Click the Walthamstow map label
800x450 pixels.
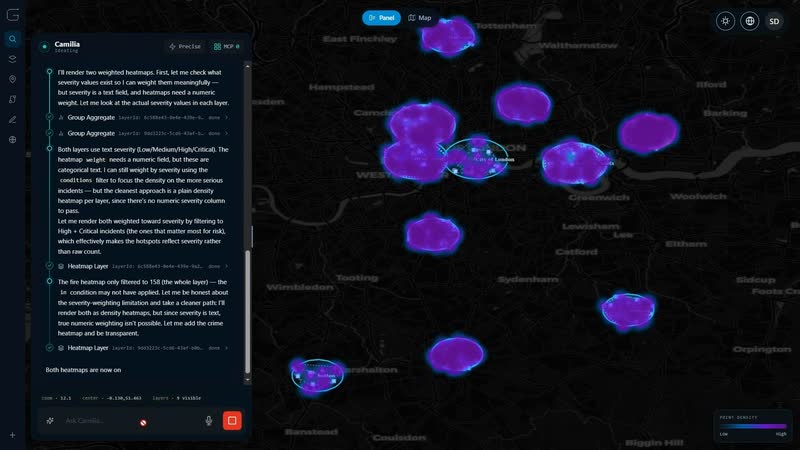point(578,45)
